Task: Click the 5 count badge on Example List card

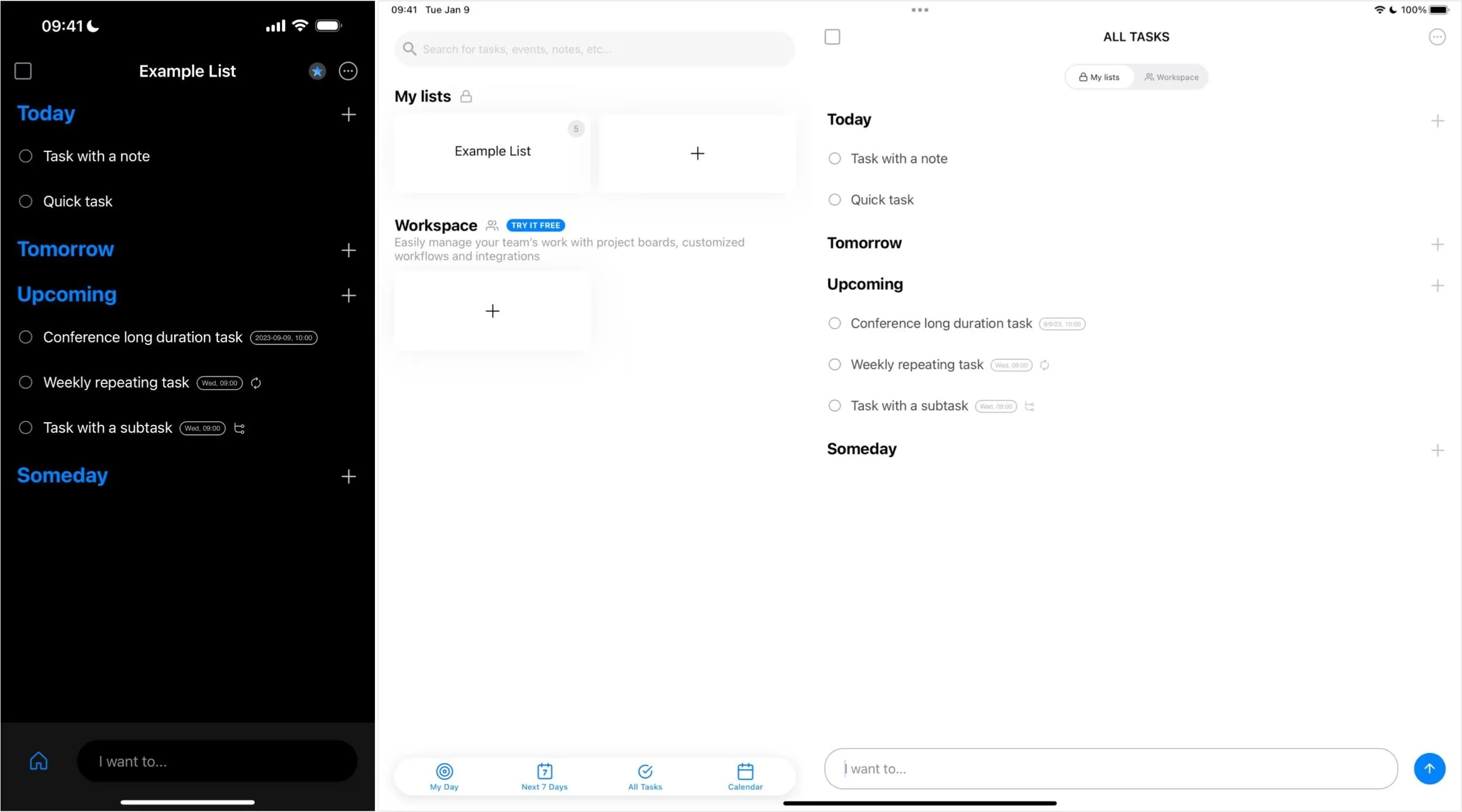Action: 575,129
